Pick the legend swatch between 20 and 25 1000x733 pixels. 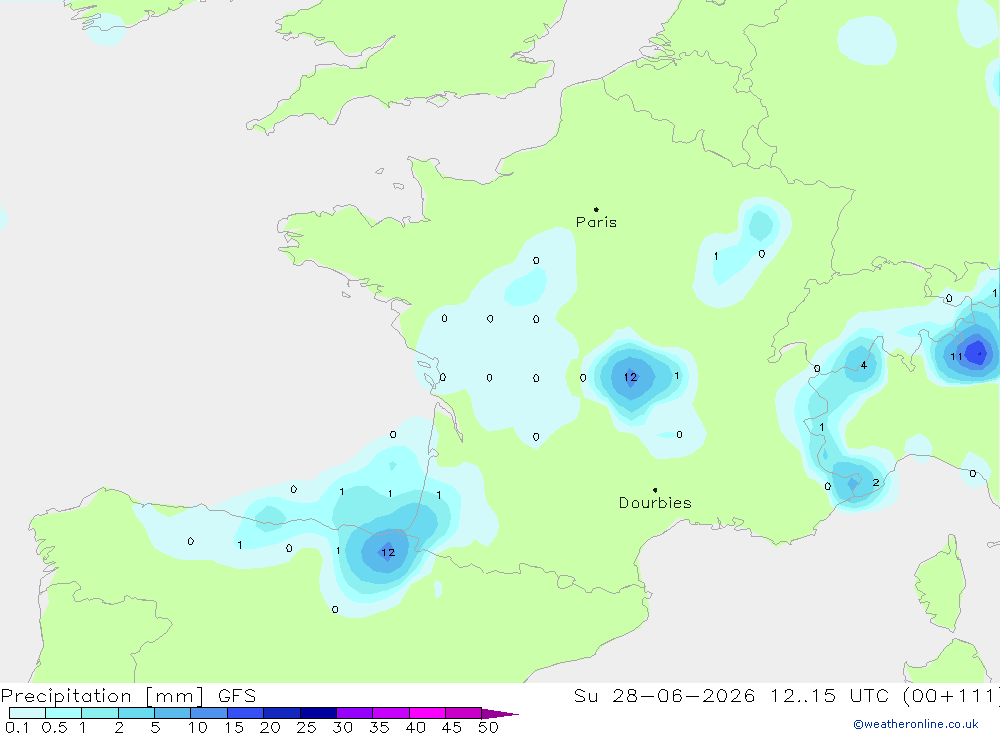[282, 713]
